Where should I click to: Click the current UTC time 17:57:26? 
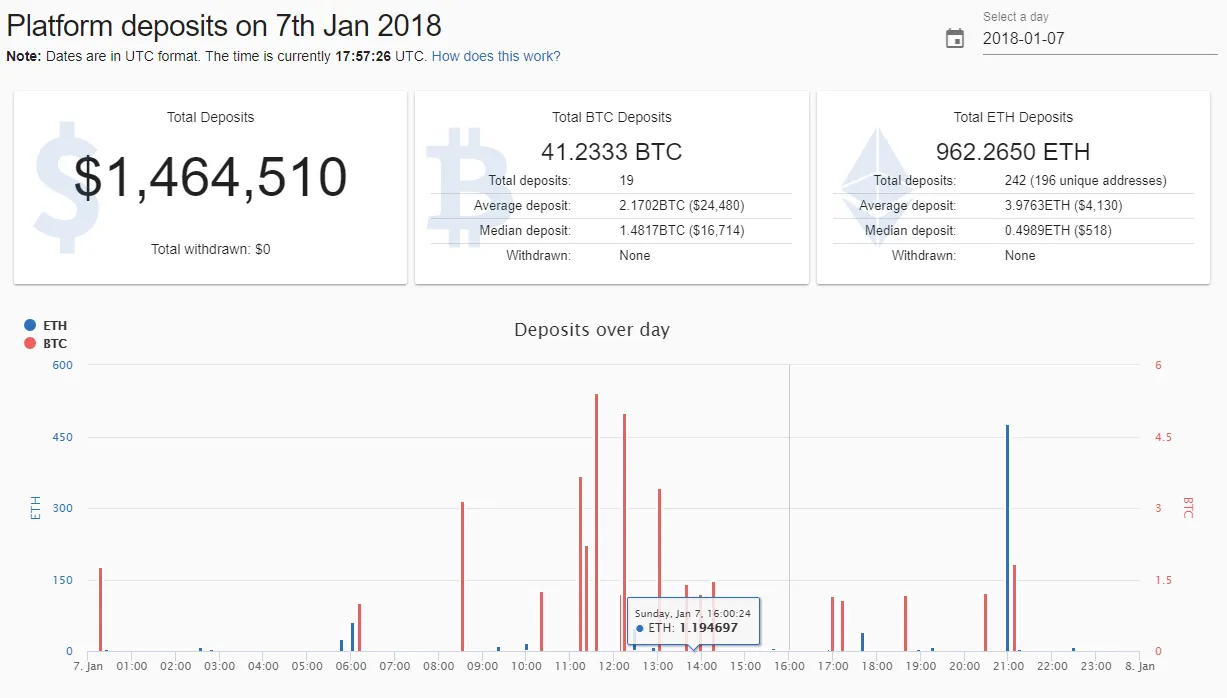362,56
